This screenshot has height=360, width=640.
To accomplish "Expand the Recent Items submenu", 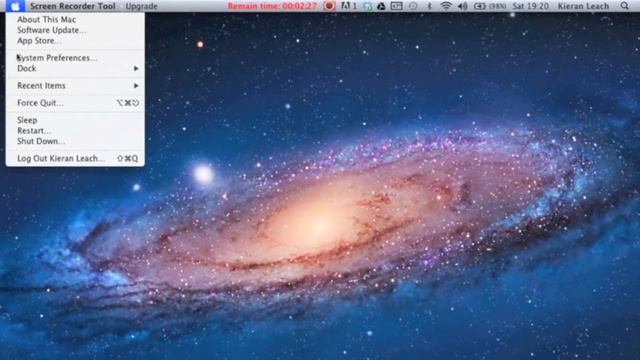I will (75, 85).
